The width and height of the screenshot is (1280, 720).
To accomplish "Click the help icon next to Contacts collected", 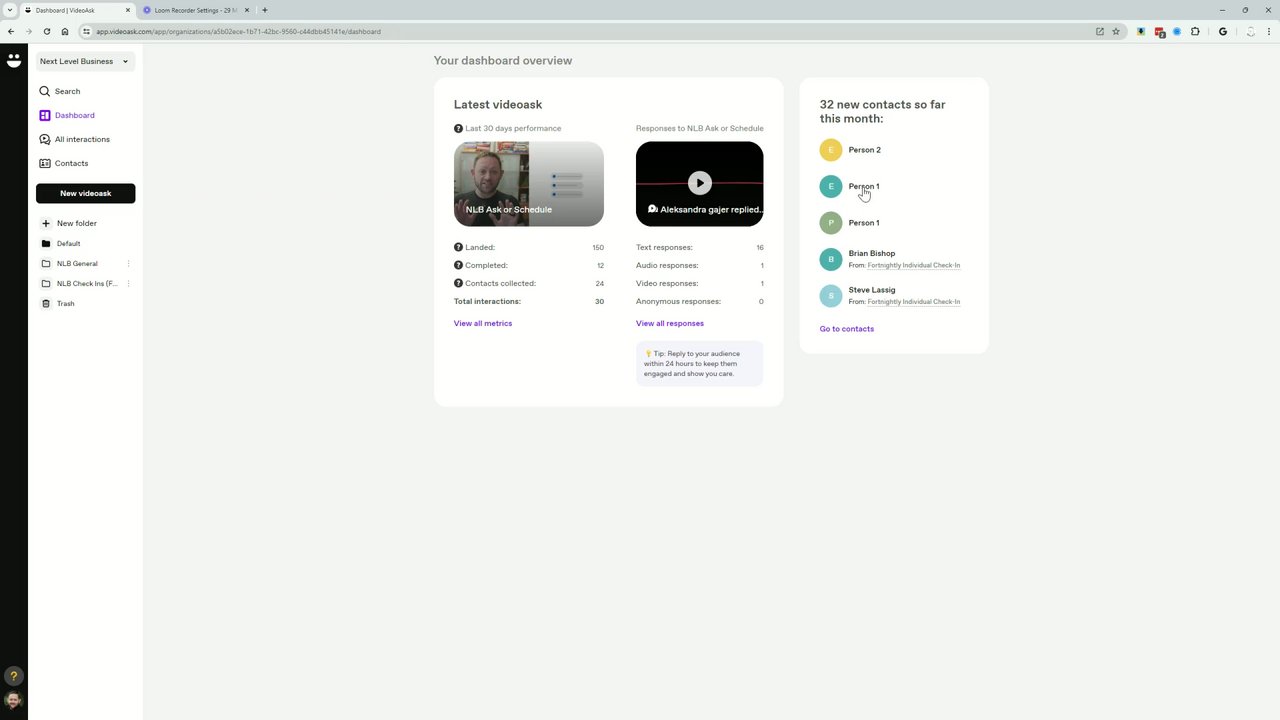I will tap(458, 283).
